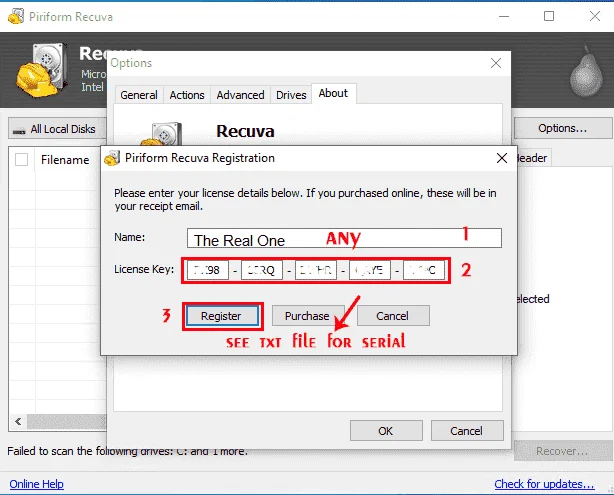Focus the first License Key box
This screenshot has width=614, height=495.
[208, 270]
